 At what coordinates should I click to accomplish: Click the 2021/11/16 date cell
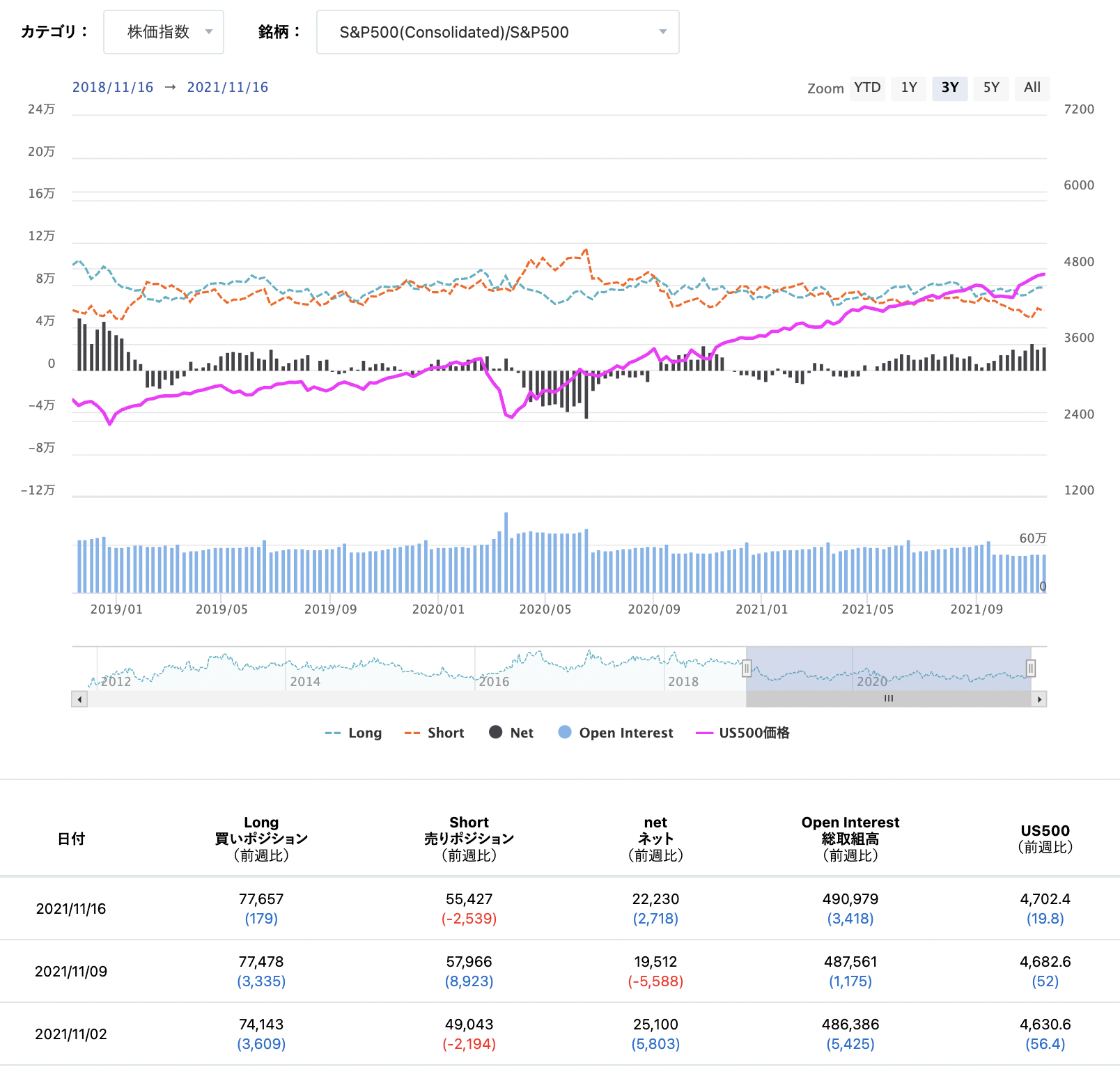tap(71, 909)
